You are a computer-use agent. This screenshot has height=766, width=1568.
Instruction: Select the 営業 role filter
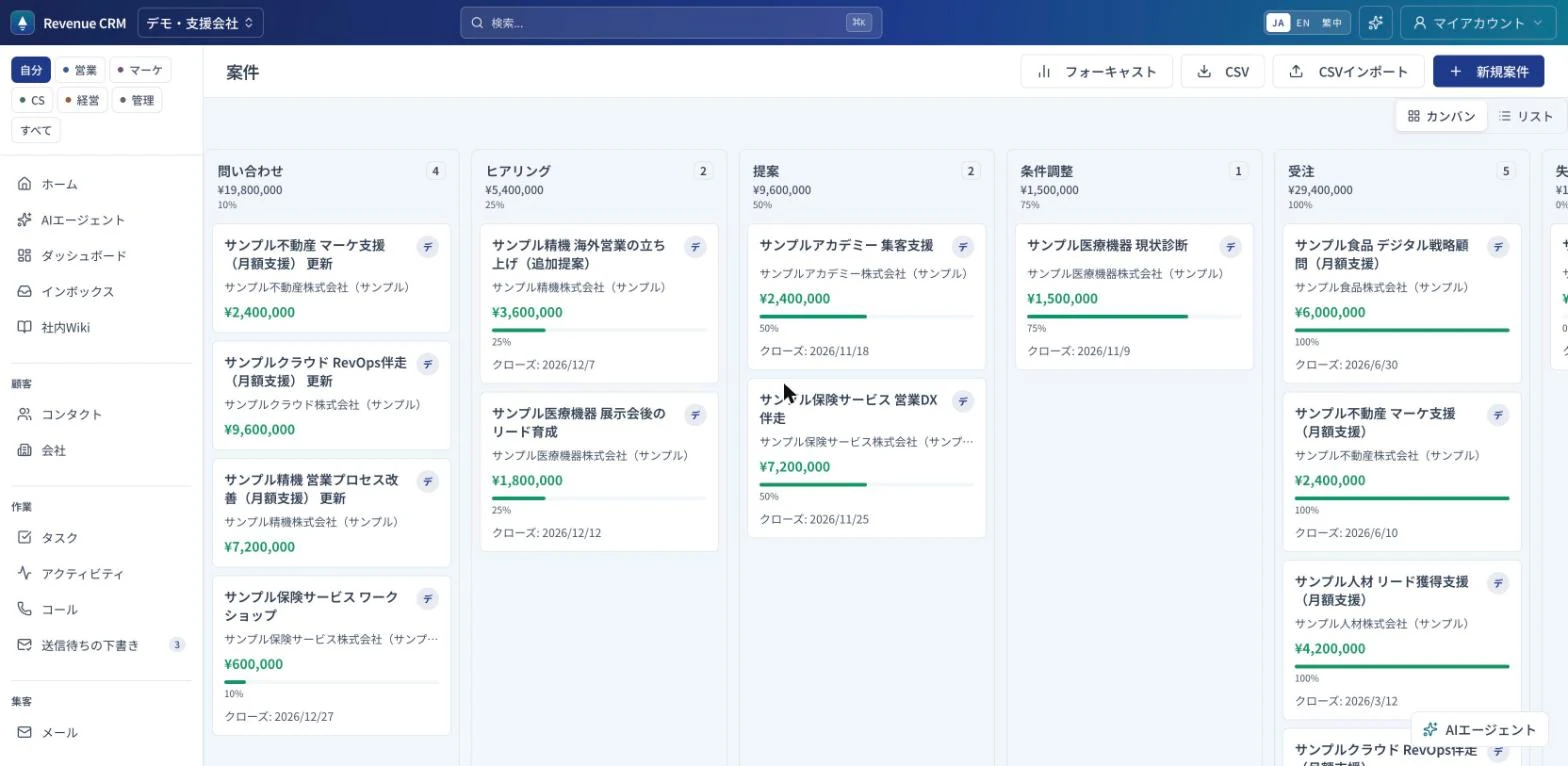click(x=80, y=70)
